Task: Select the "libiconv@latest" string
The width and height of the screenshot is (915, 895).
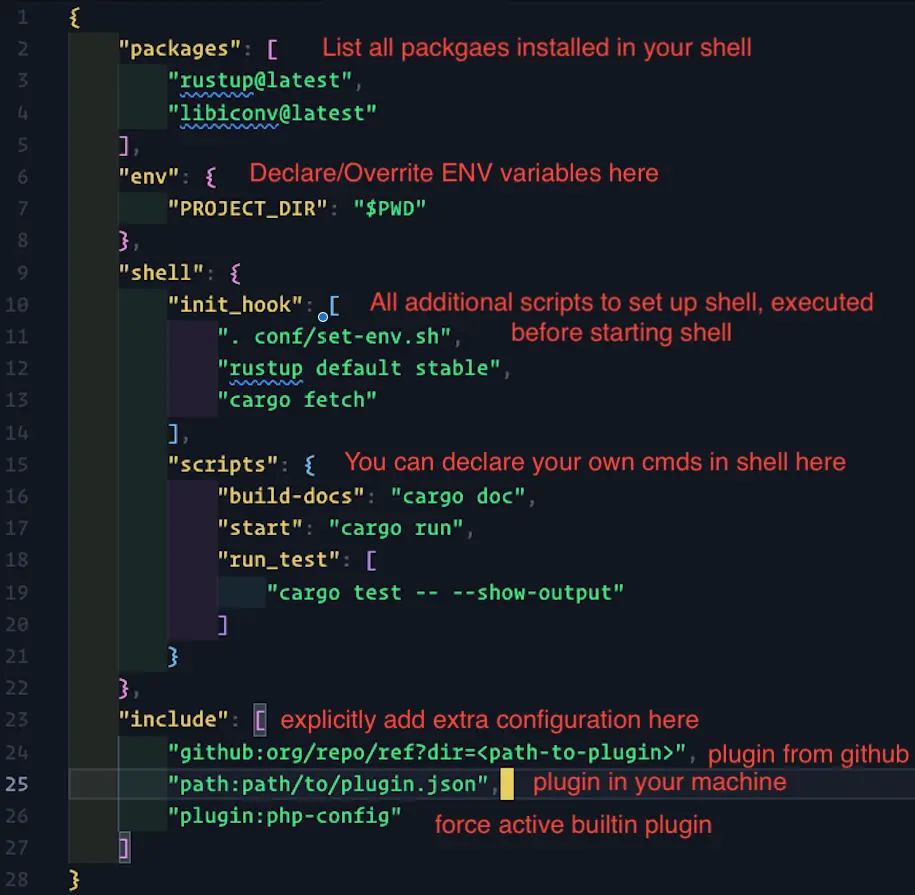Action: point(273,113)
